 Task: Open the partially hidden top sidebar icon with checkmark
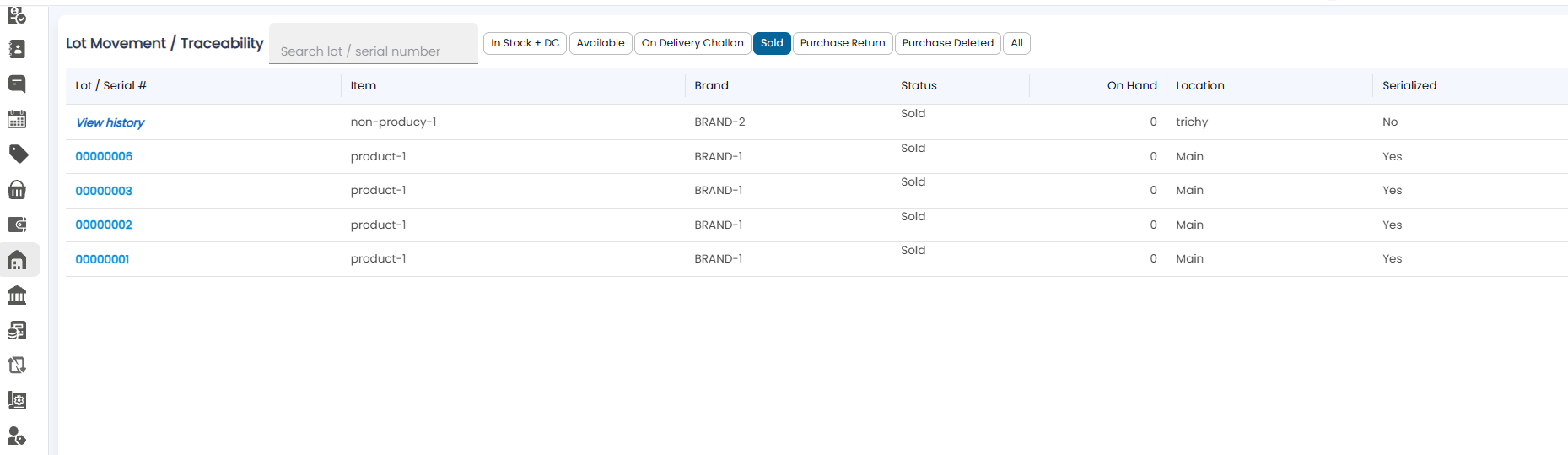click(17, 14)
